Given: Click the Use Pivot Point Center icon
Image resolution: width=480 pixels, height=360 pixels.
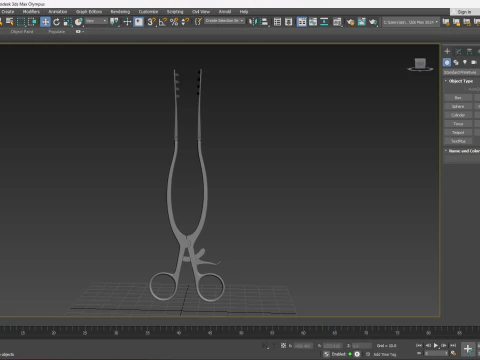Looking at the screenshot, I should point(114,22).
